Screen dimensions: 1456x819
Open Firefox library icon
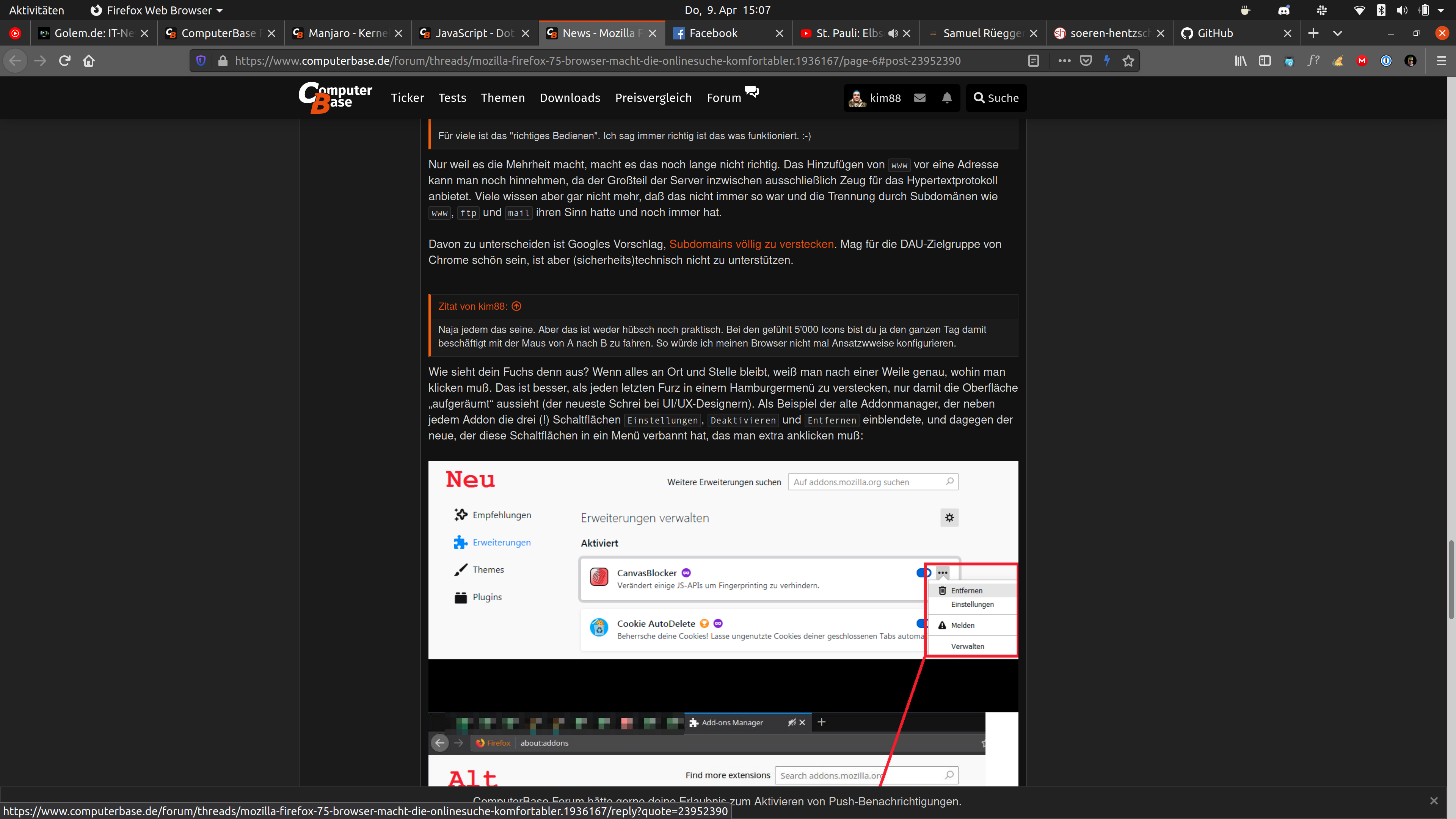[x=1240, y=61]
